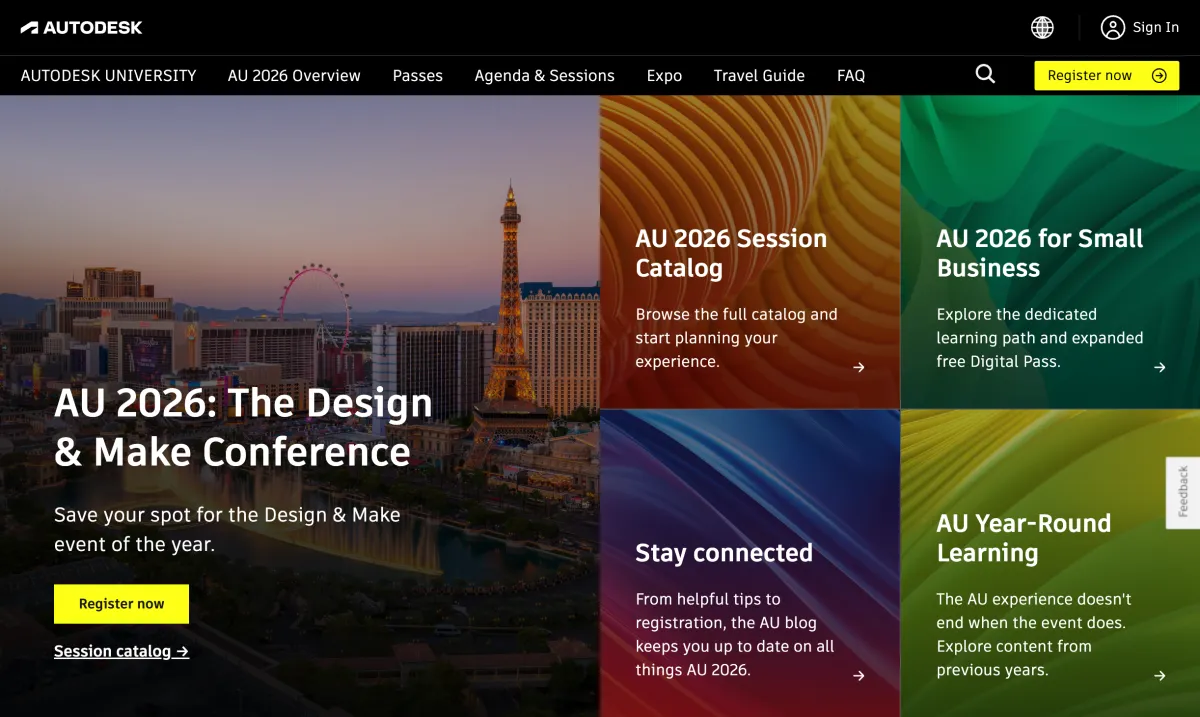Go to Passes menu item
This screenshot has height=717, width=1200.
[x=418, y=75]
